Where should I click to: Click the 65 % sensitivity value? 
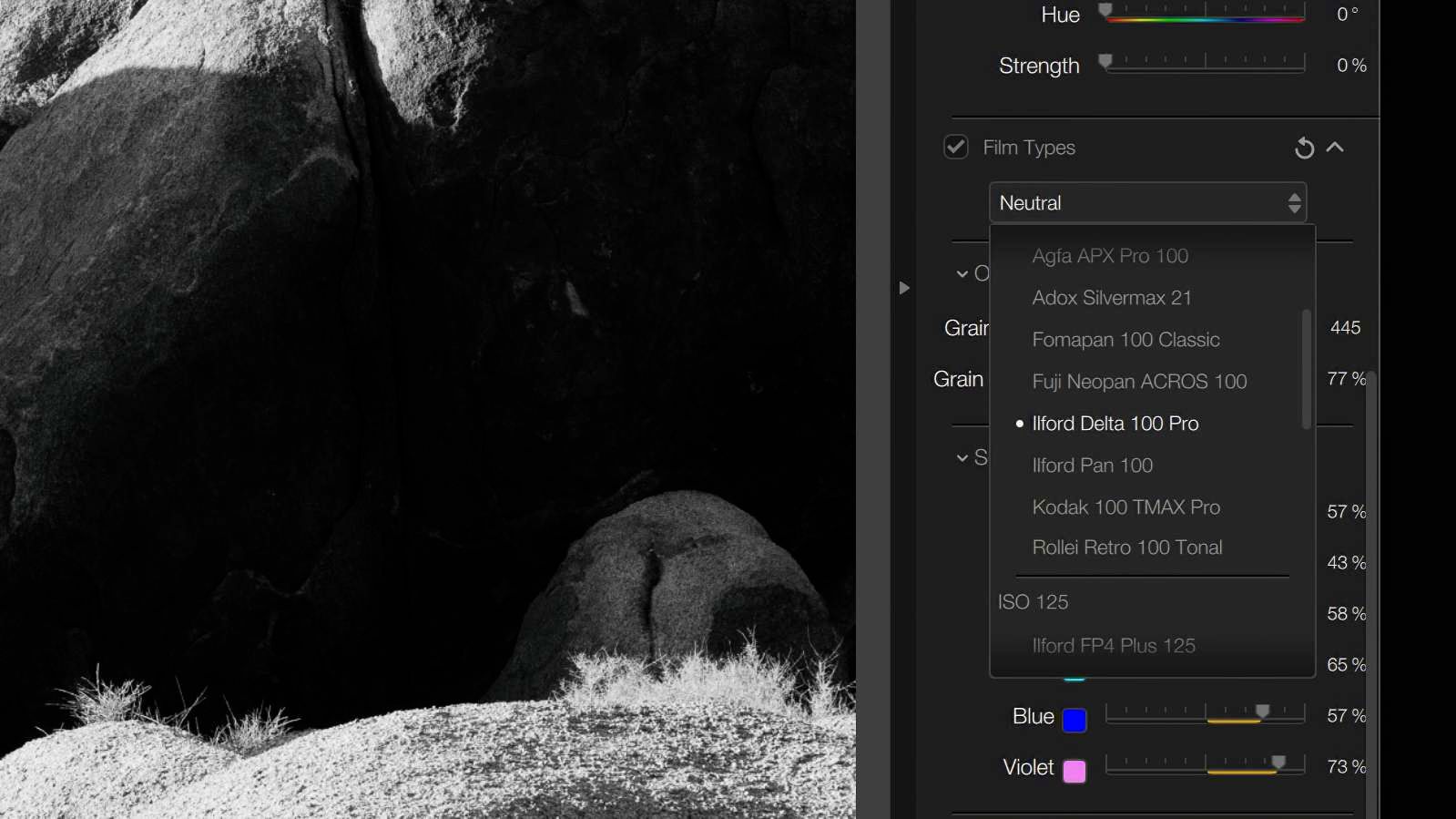click(x=1347, y=665)
